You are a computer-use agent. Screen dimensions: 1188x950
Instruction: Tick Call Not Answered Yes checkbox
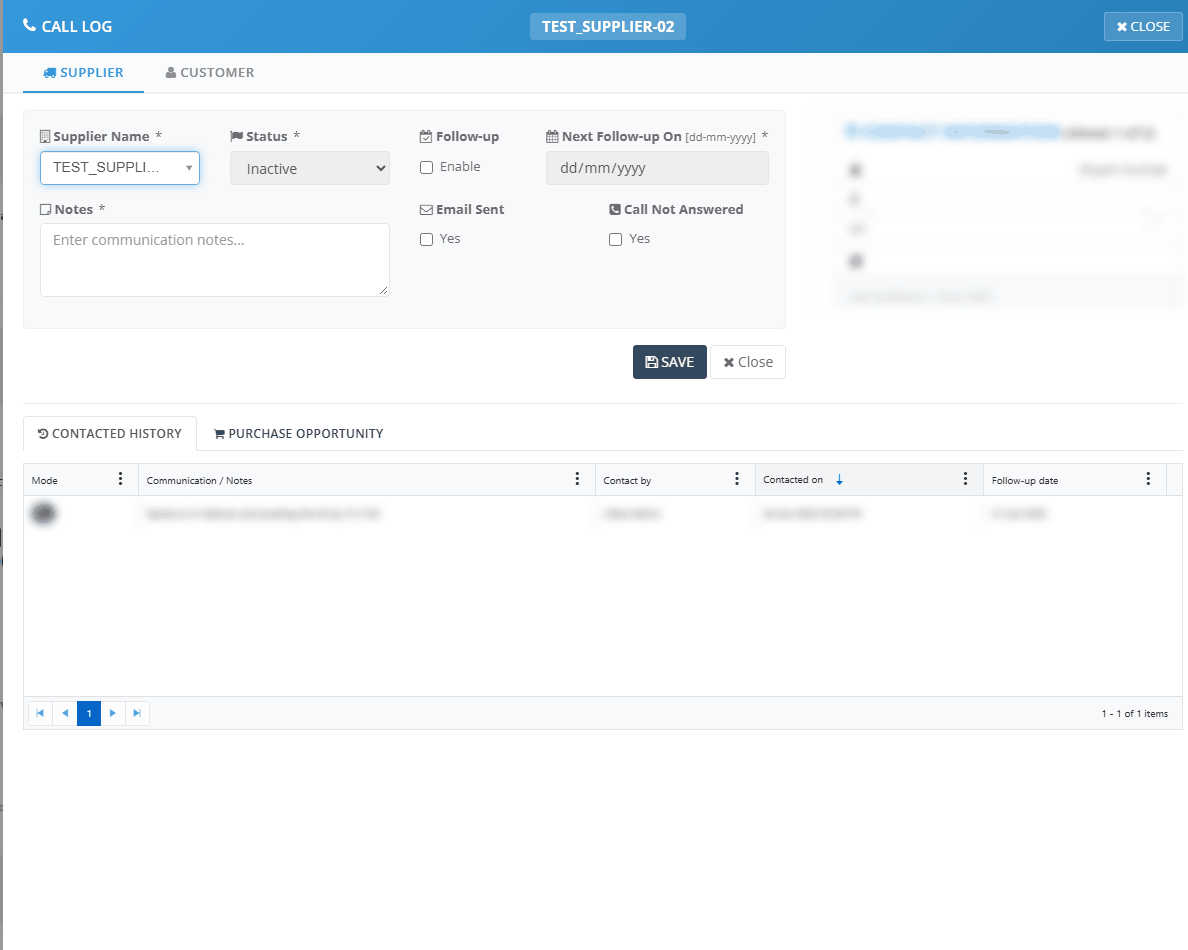click(615, 239)
